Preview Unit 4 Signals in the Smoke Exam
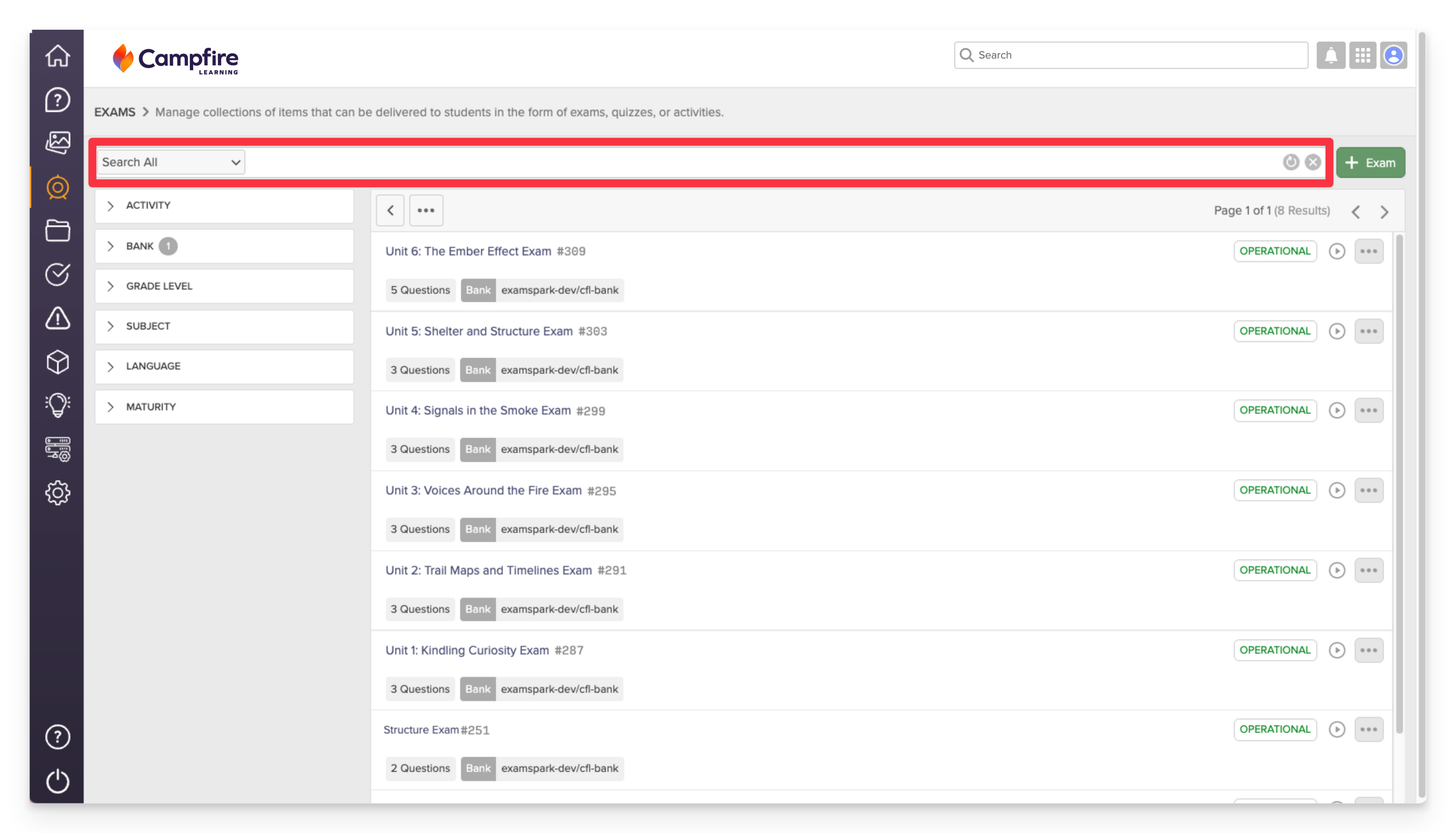The height and width of the screenshot is (833, 1456). [1337, 410]
